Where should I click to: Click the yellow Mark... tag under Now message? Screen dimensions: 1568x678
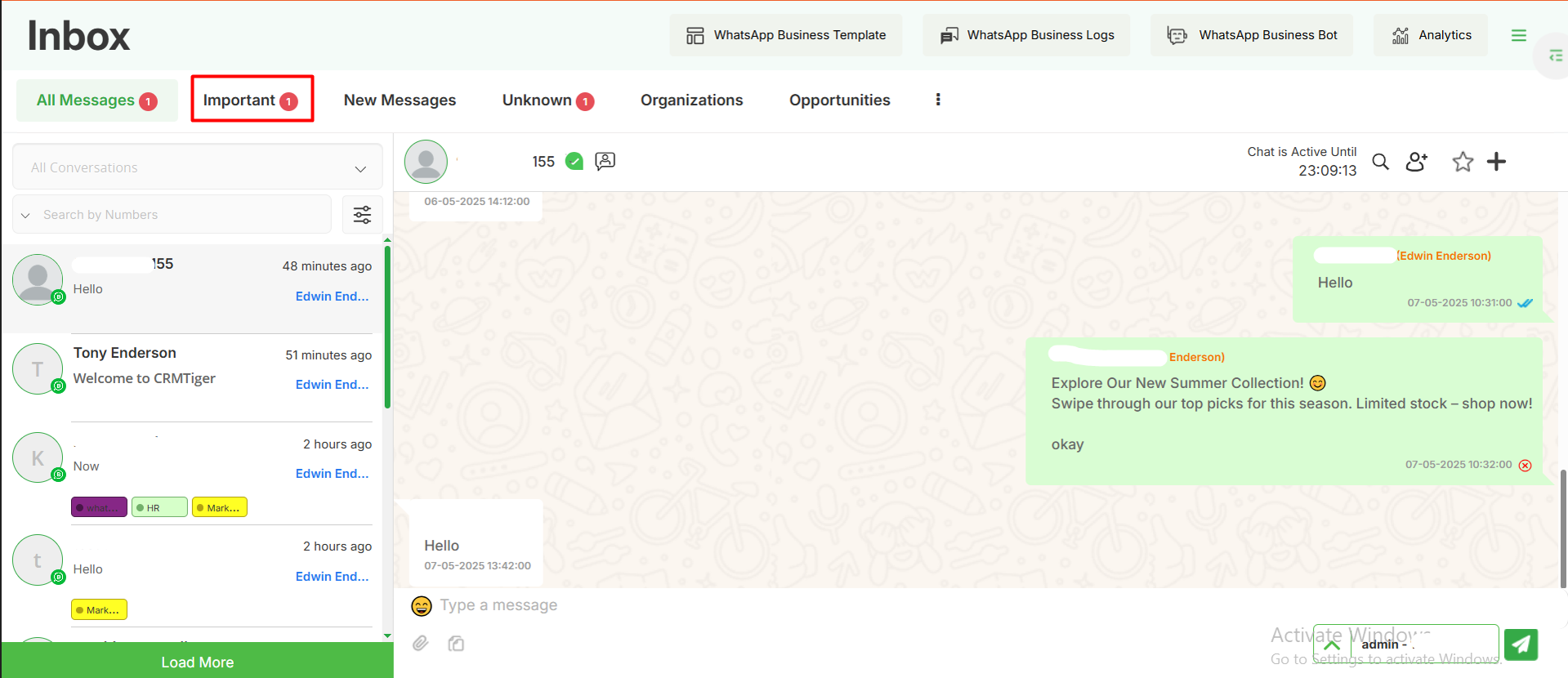coord(220,507)
